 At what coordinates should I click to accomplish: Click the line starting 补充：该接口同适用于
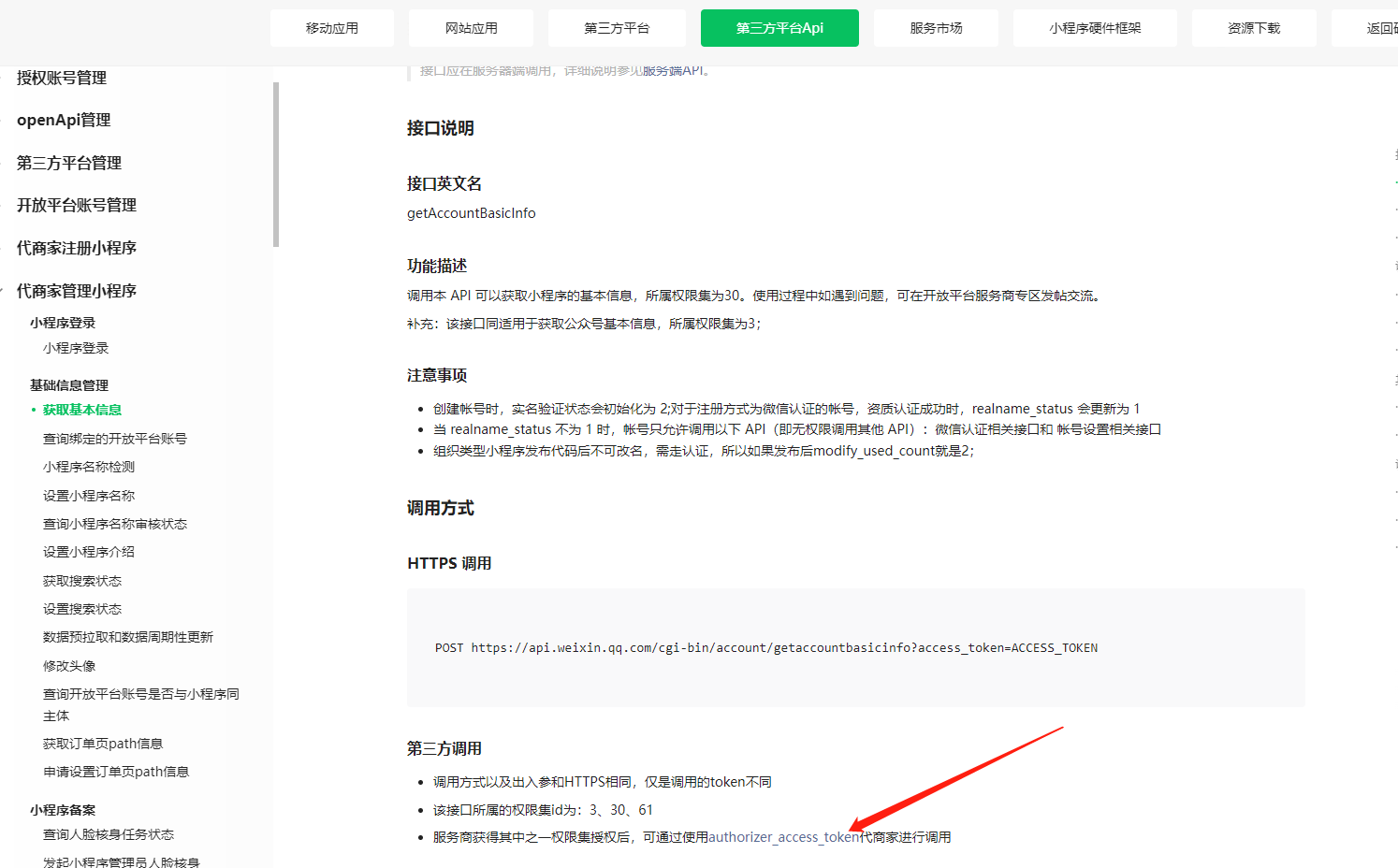(584, 324)
